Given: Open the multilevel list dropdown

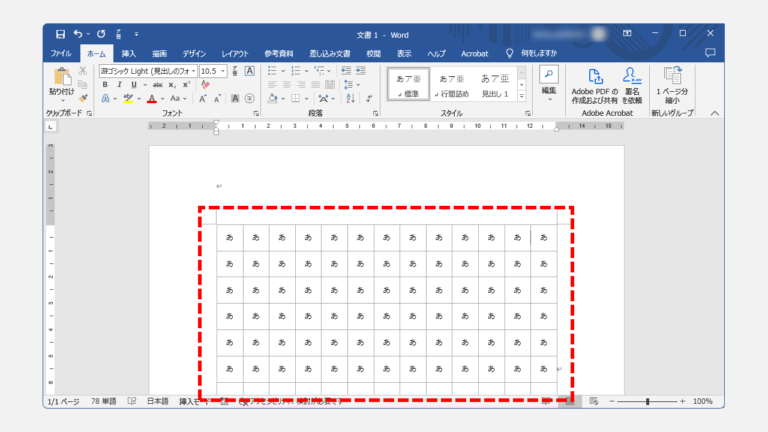Looking at the screenshot, I should [329, 71].
